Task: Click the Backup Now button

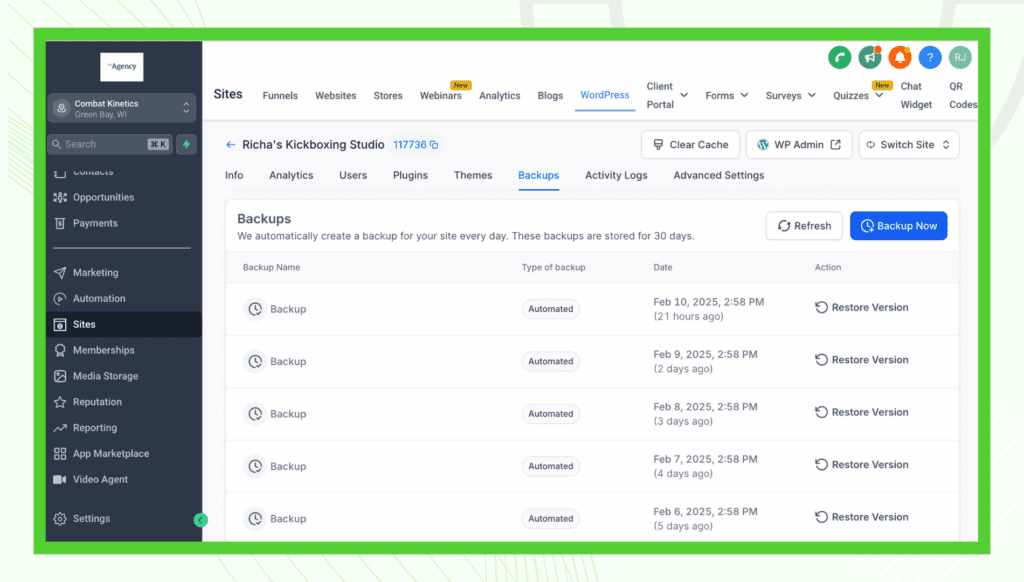Action: pos(898,226)
